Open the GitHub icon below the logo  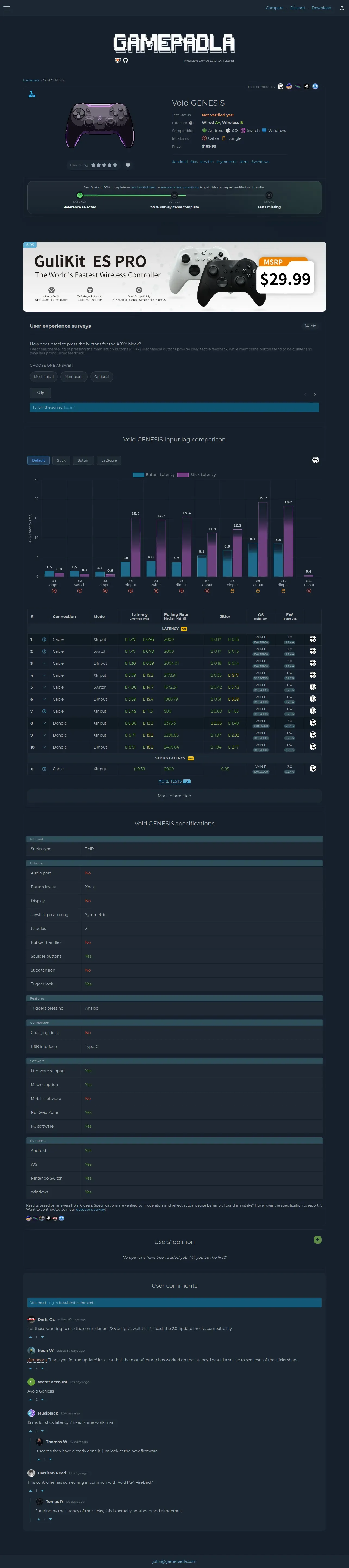126,60
